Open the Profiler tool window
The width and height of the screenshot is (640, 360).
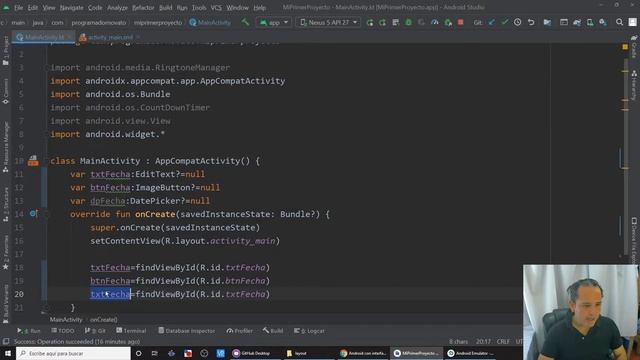coord(240,331)
